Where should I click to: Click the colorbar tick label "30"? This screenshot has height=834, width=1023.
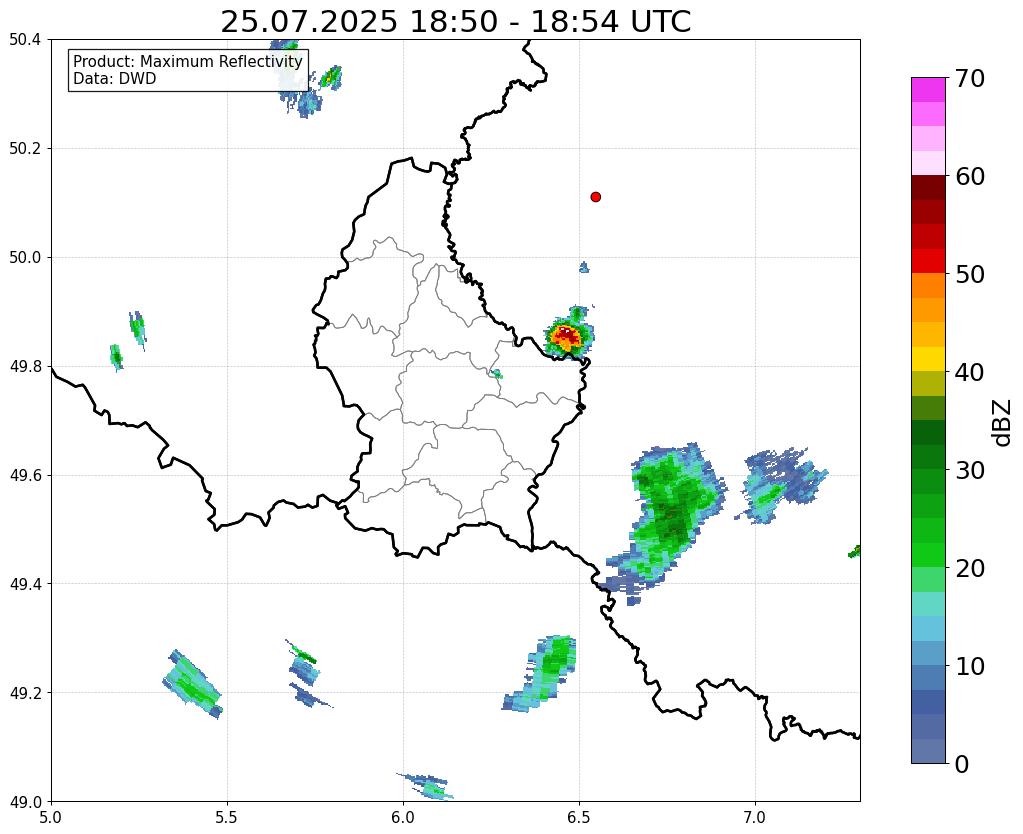click(970, 470)
